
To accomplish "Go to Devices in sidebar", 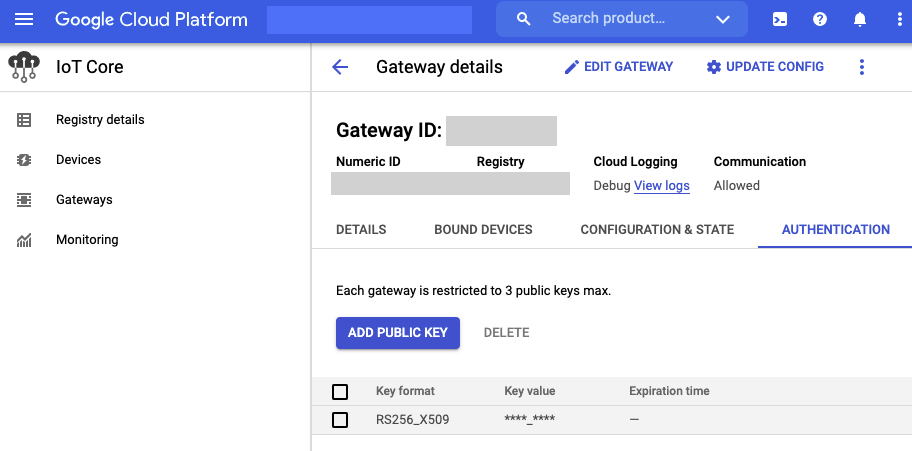I will (x=79, y=159).
